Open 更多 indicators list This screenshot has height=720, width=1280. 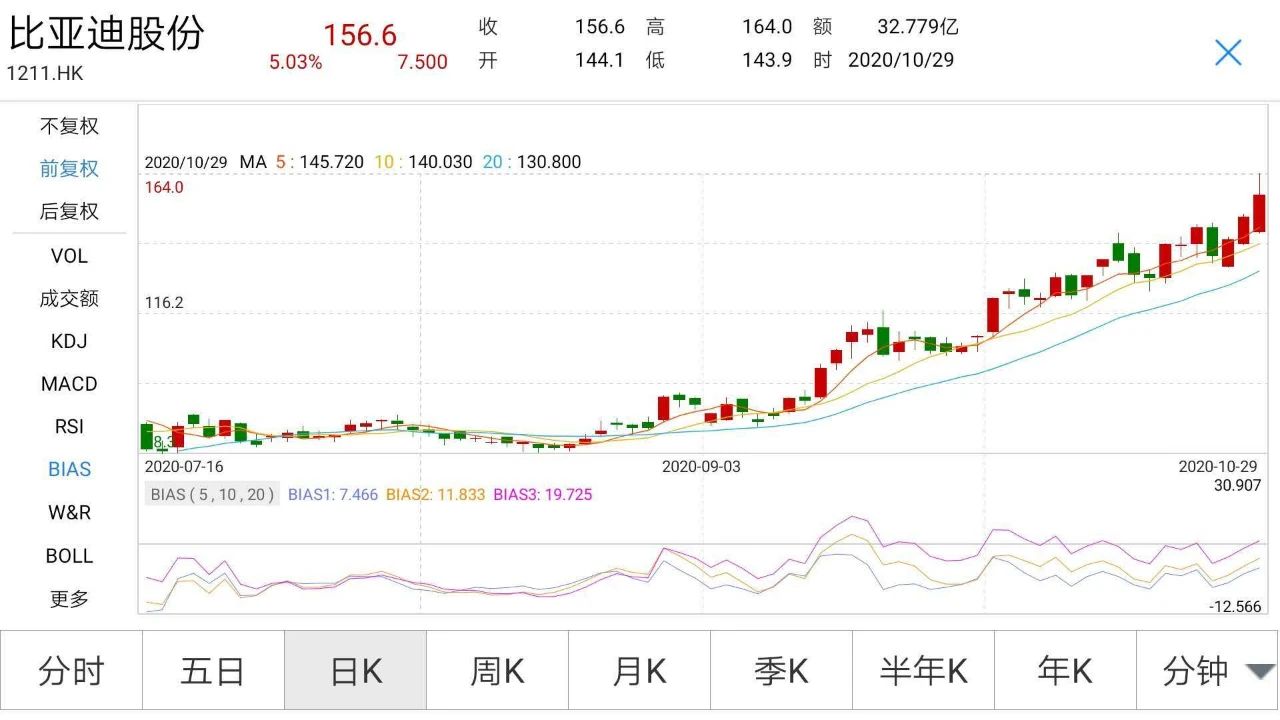click(69, 599)
